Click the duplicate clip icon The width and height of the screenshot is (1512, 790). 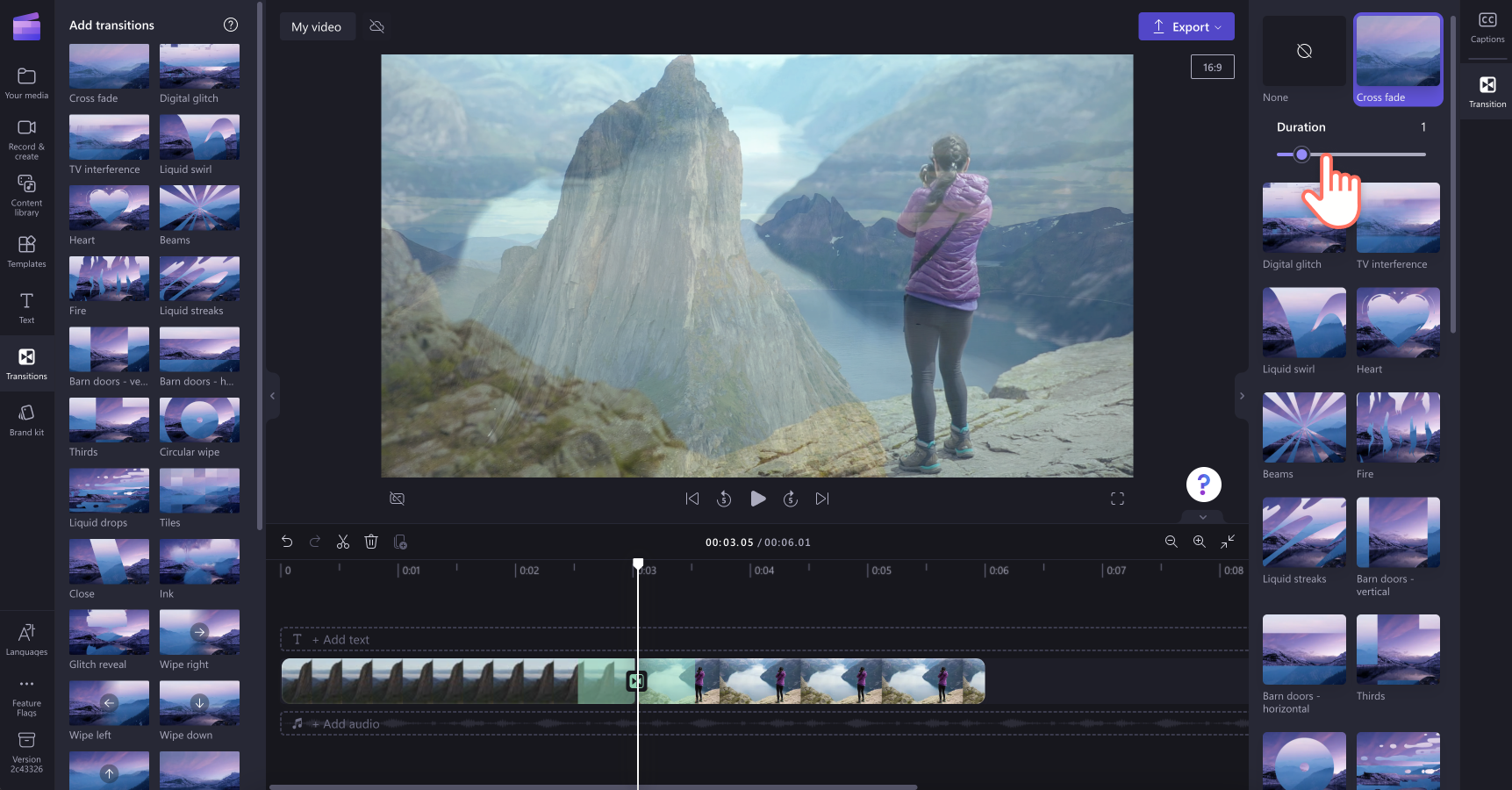(400, 542)
